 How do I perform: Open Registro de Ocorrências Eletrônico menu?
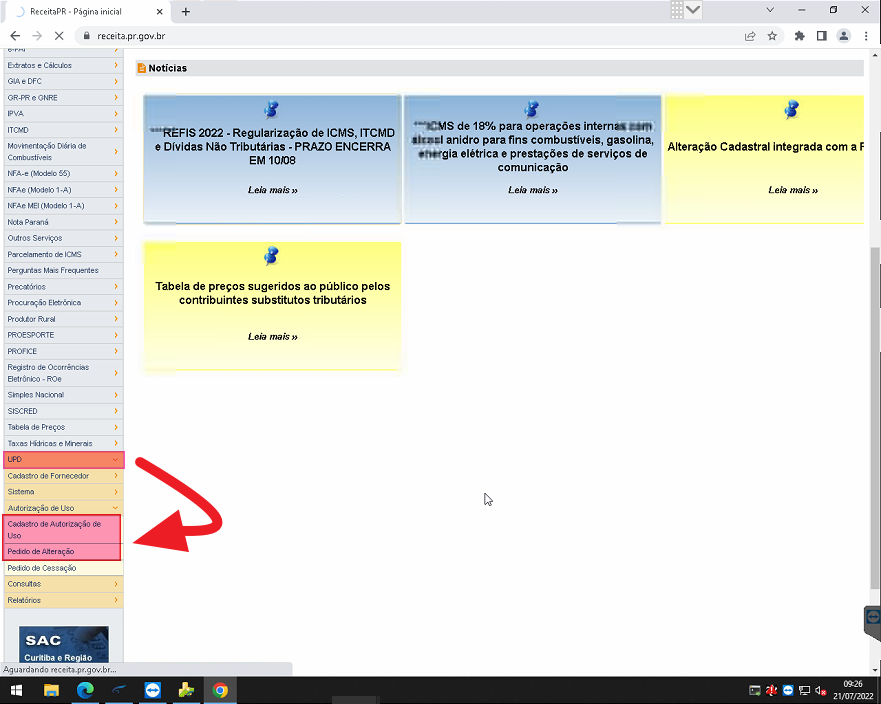click(x=63, y=373)
